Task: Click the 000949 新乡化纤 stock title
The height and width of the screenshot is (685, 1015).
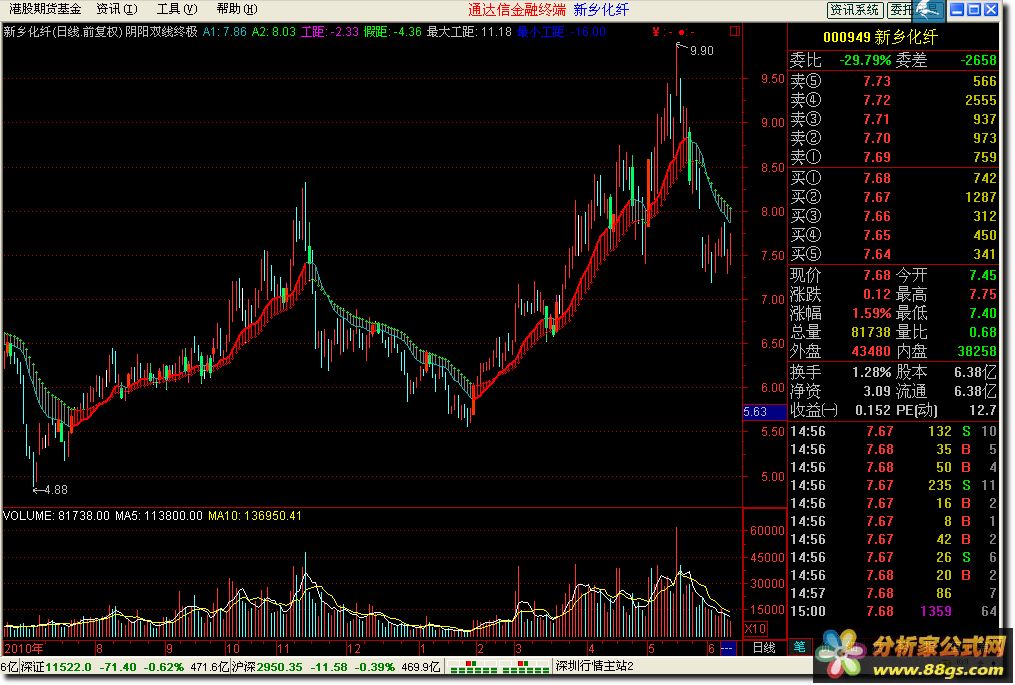Action: 880,38
